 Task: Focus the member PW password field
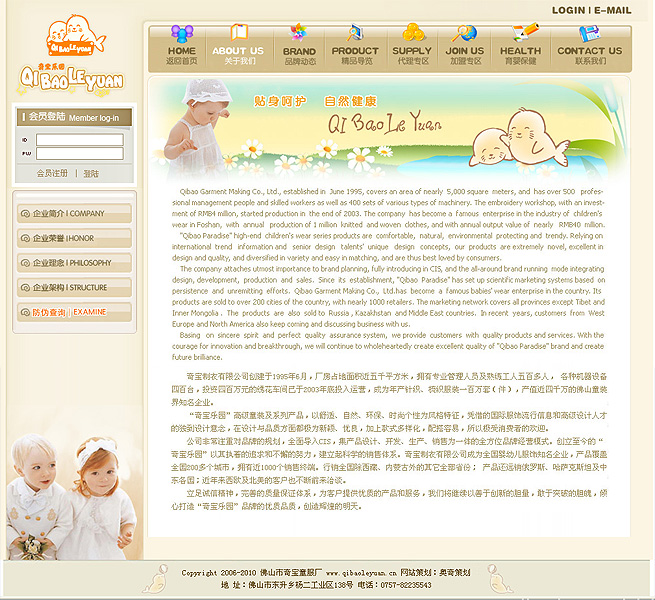80,153
